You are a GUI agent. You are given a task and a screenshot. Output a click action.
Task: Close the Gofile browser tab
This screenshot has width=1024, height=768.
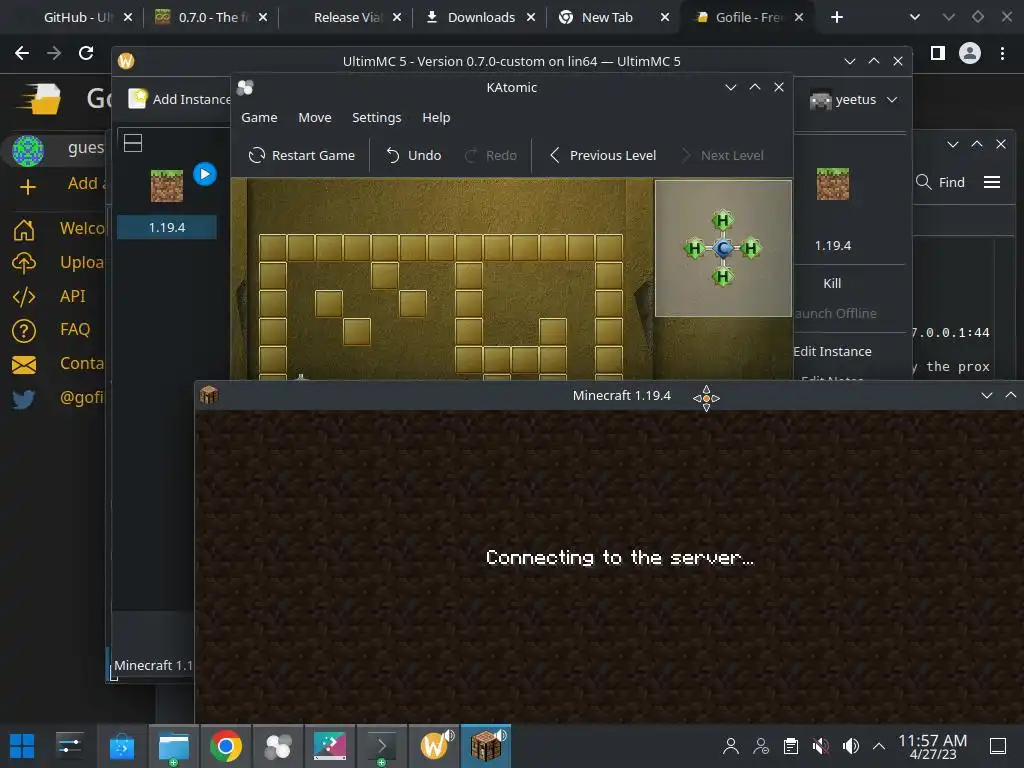pos(799,18)
